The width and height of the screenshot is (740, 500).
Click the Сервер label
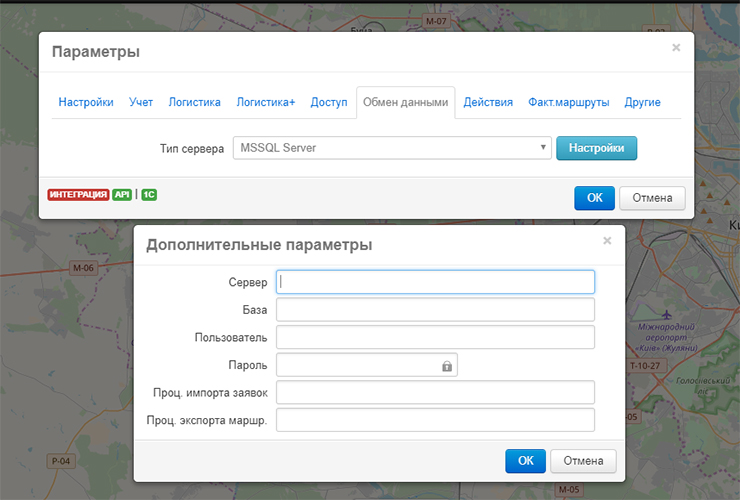click(248, 282)
